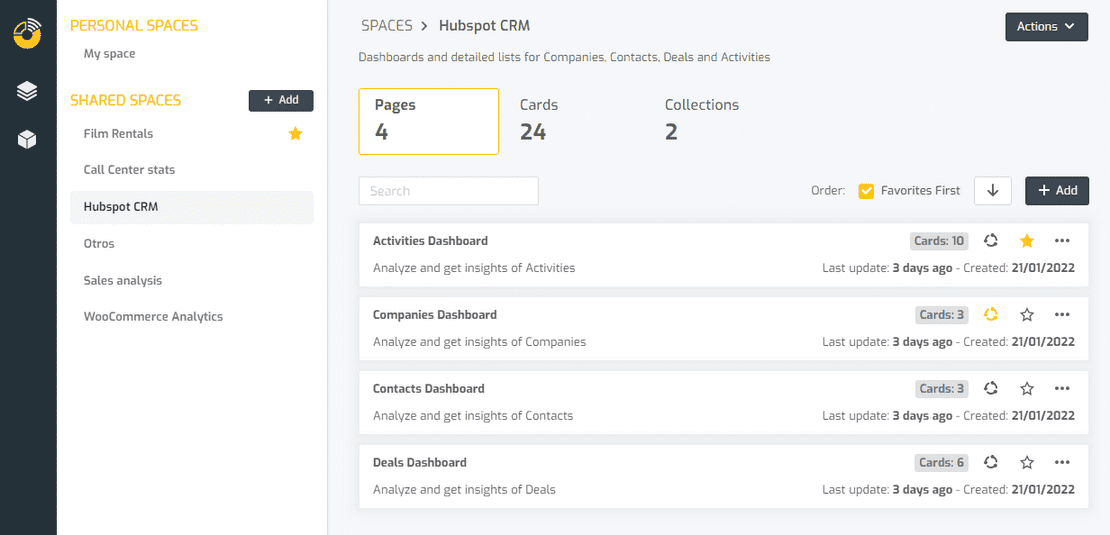
Task: Mark Contacts Dashboard as favorite
Action: (x=1027, y=388)
